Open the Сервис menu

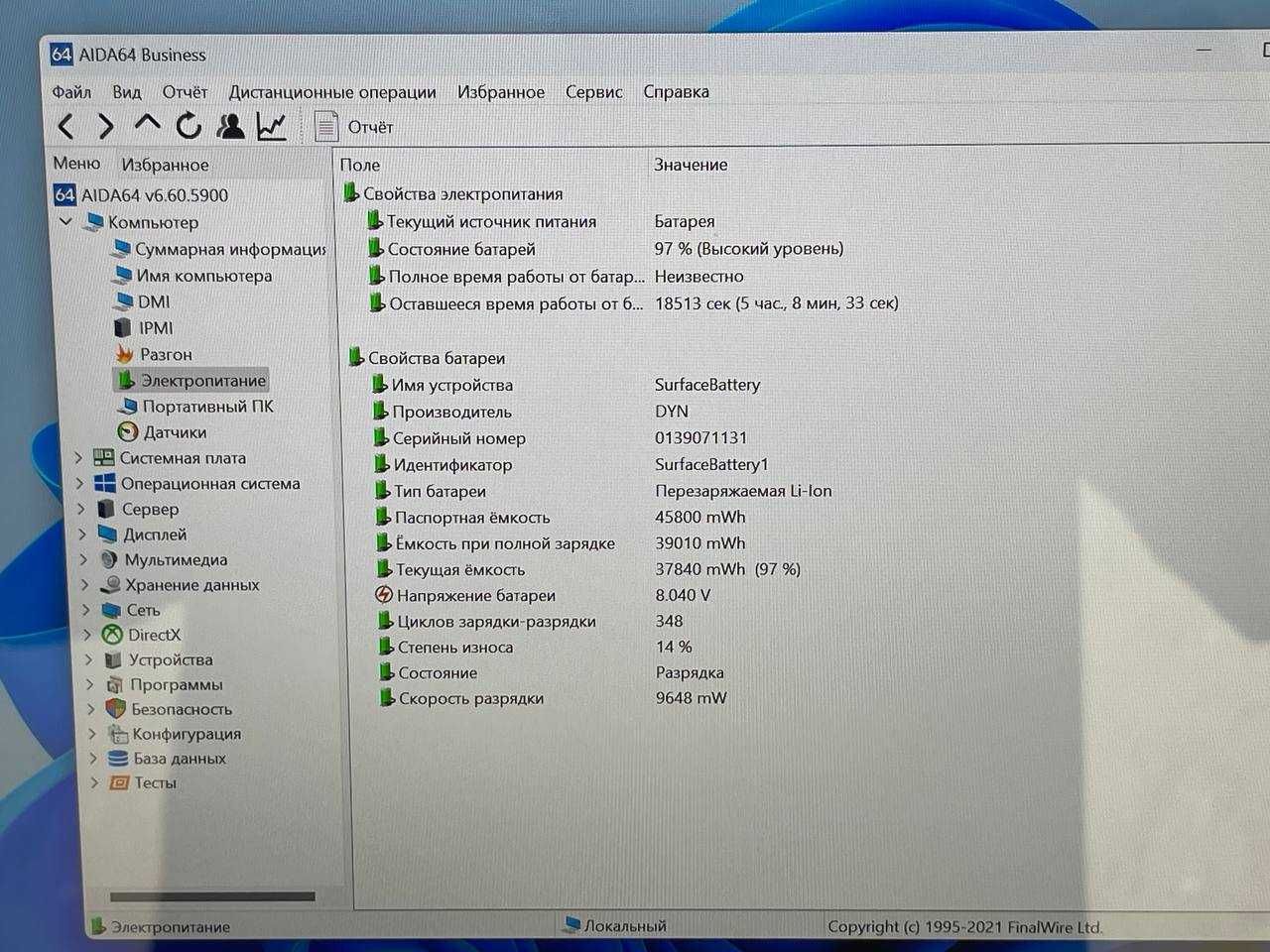(x=593, y=92)
